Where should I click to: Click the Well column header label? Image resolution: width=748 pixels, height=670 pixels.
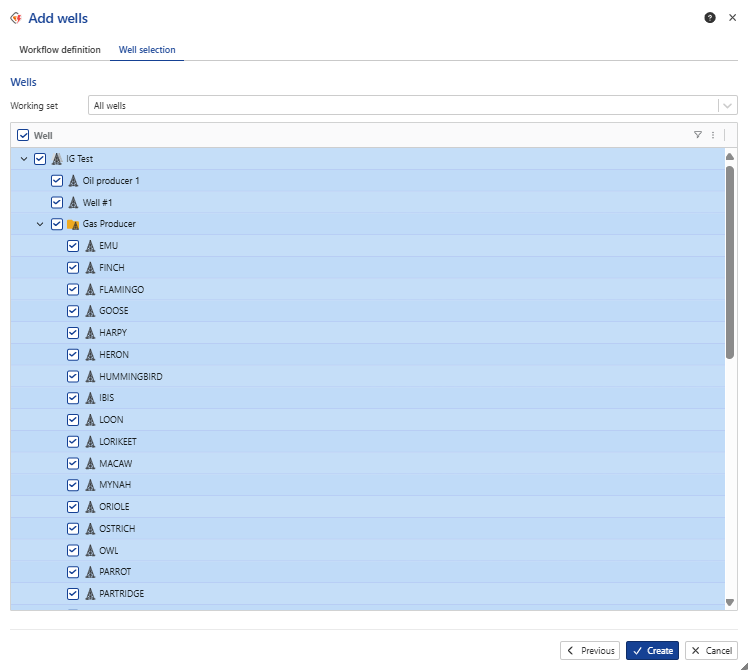click(43, 136)
